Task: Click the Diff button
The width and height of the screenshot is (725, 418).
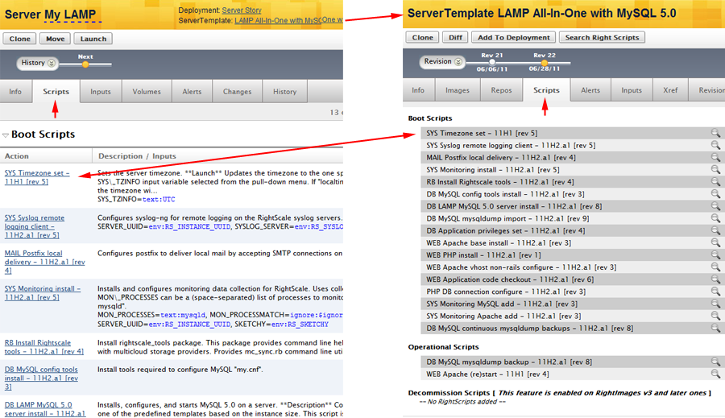Action: pyautogui.click(x=455, y=37)
